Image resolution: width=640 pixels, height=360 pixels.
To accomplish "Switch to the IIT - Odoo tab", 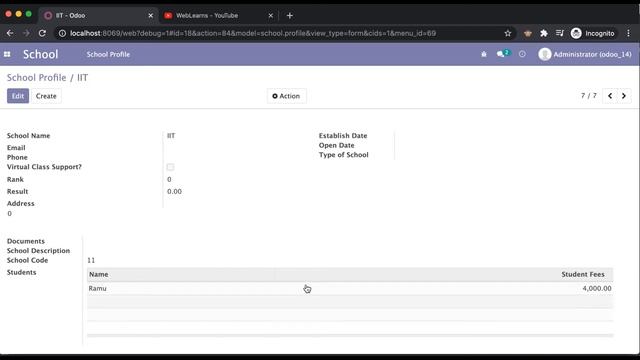I will 98,16.
